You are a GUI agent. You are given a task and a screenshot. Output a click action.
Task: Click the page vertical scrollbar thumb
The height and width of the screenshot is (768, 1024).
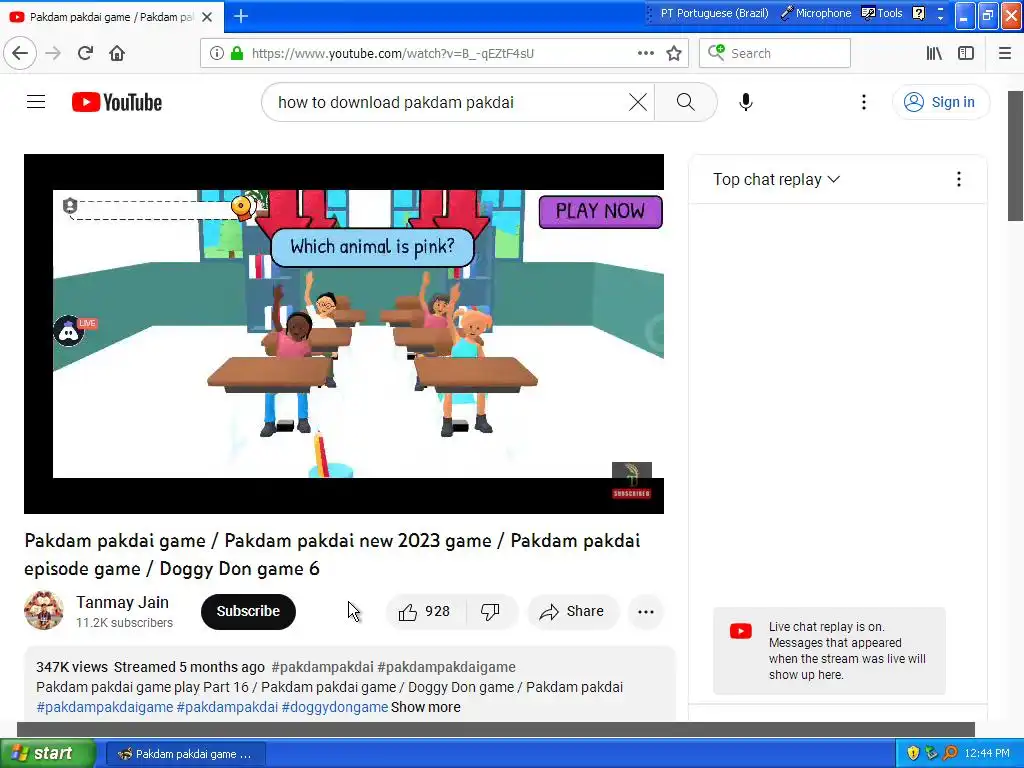tap(1016, 155)
